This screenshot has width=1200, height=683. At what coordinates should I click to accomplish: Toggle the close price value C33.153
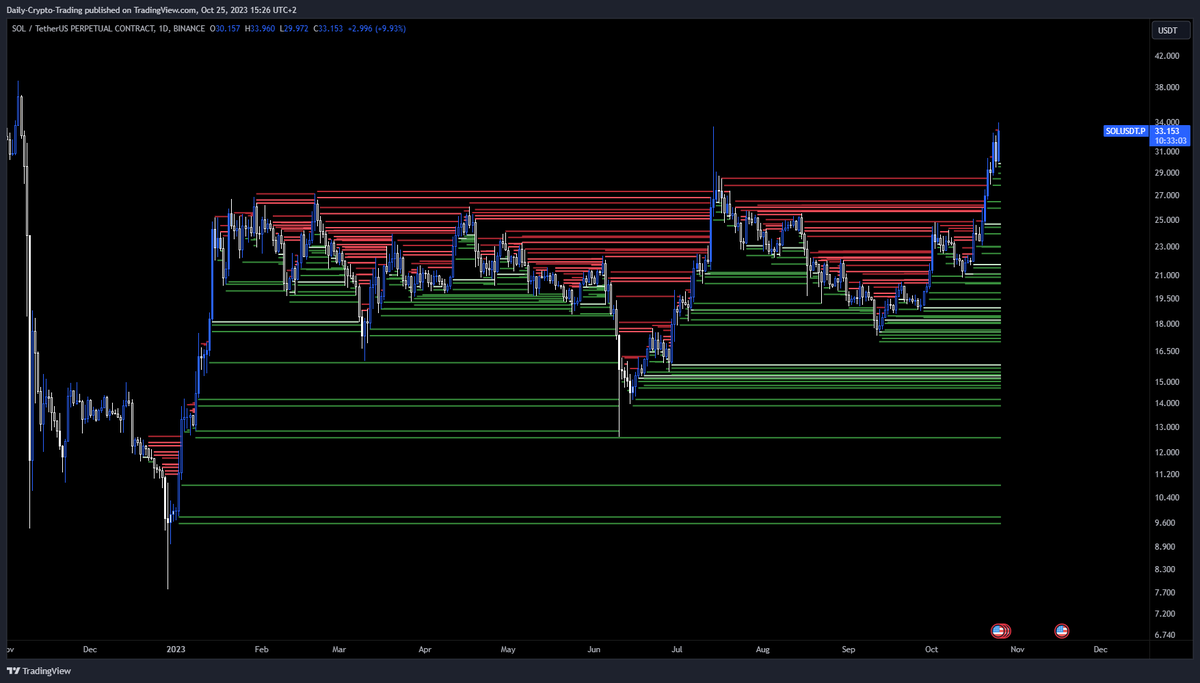pyautogui.click(x=326, y=28)
